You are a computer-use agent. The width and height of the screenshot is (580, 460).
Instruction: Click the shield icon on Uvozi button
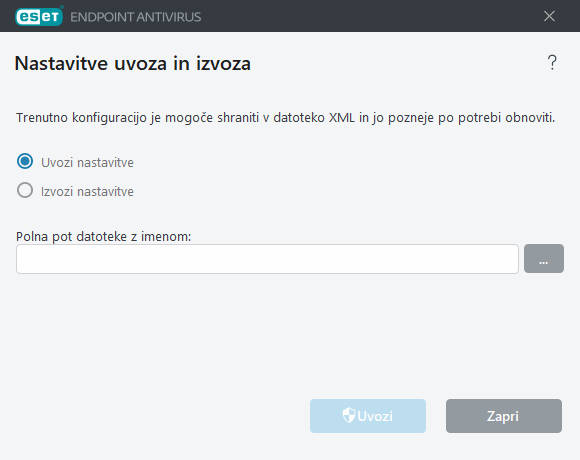point(349,415)
